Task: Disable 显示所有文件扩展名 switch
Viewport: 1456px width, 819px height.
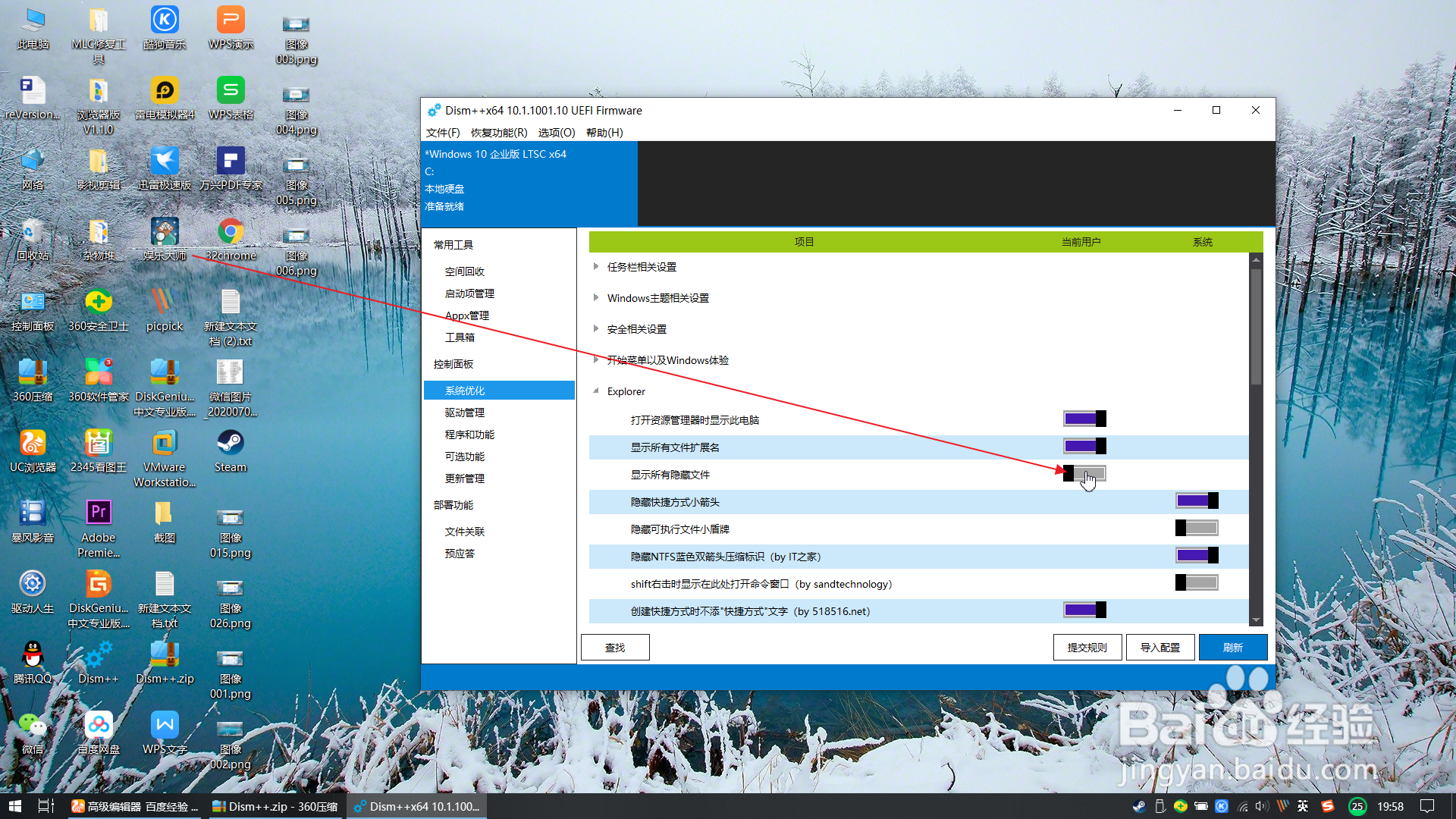Action: (1084, 446)
